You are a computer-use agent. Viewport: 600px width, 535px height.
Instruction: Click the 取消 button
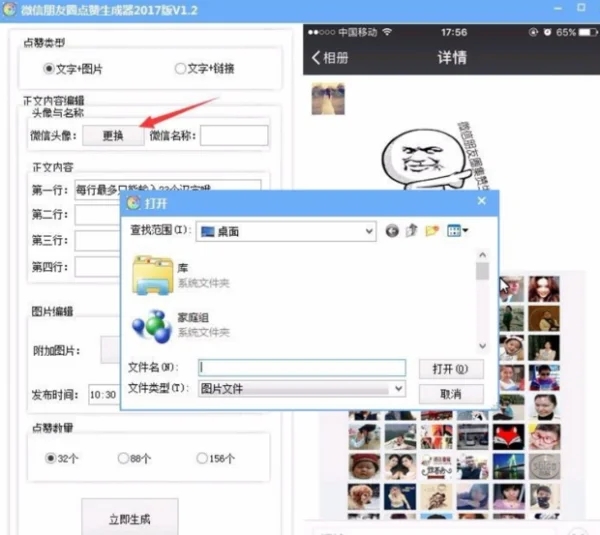point(451,394)
